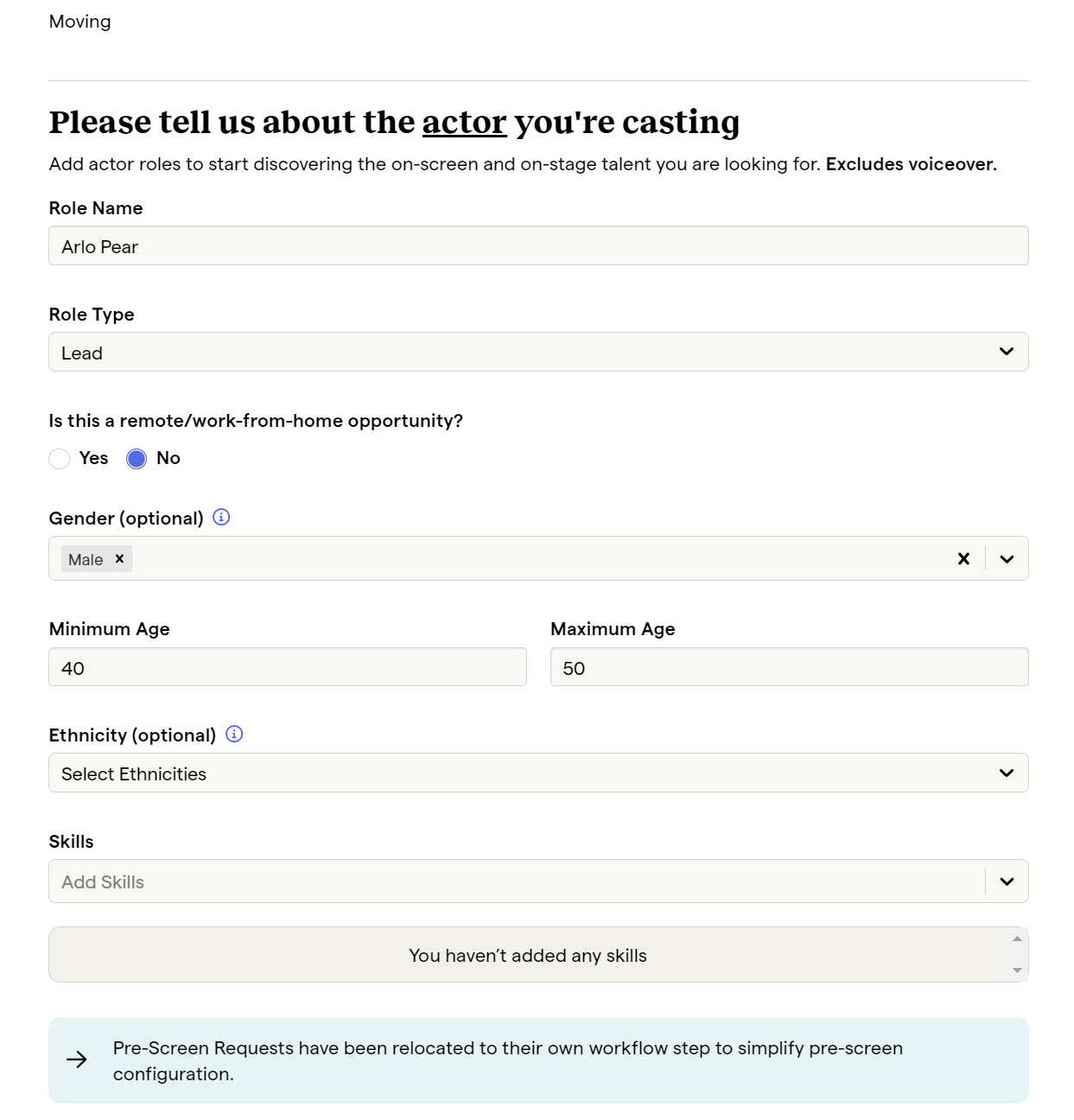This screenshot has height=1120, width=1074.
Task: Edit the Minimum Age field
Action: click(288, 667)
